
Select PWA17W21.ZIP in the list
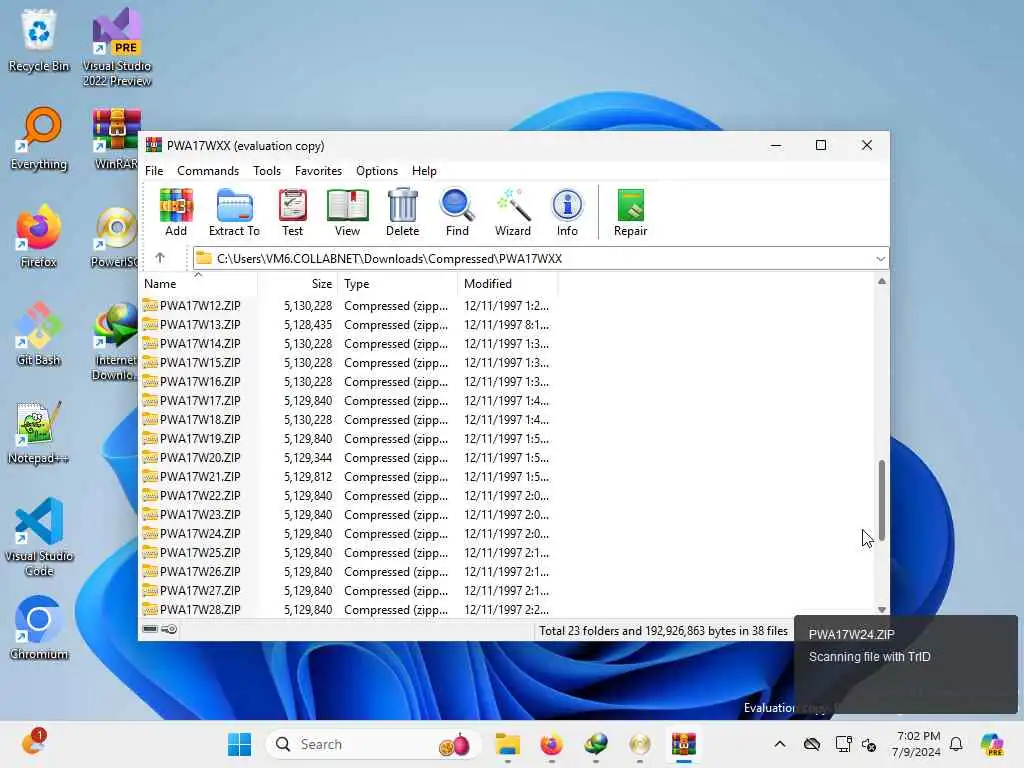point(200,477)
